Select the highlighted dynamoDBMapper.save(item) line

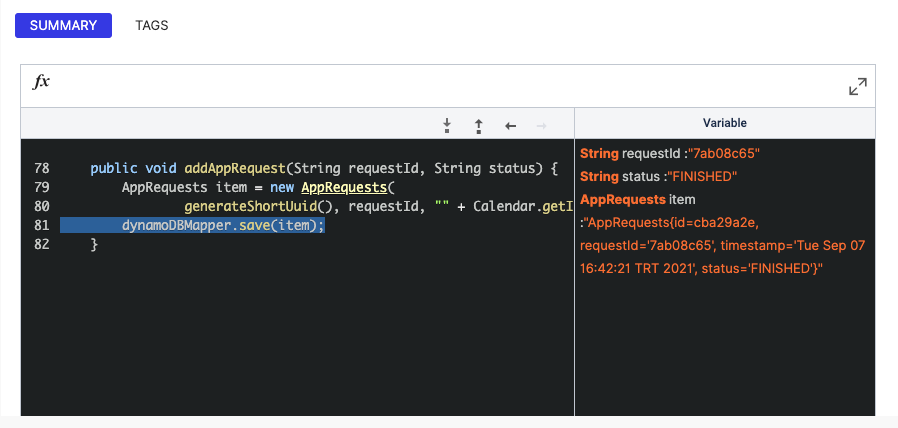pos(223,226)
